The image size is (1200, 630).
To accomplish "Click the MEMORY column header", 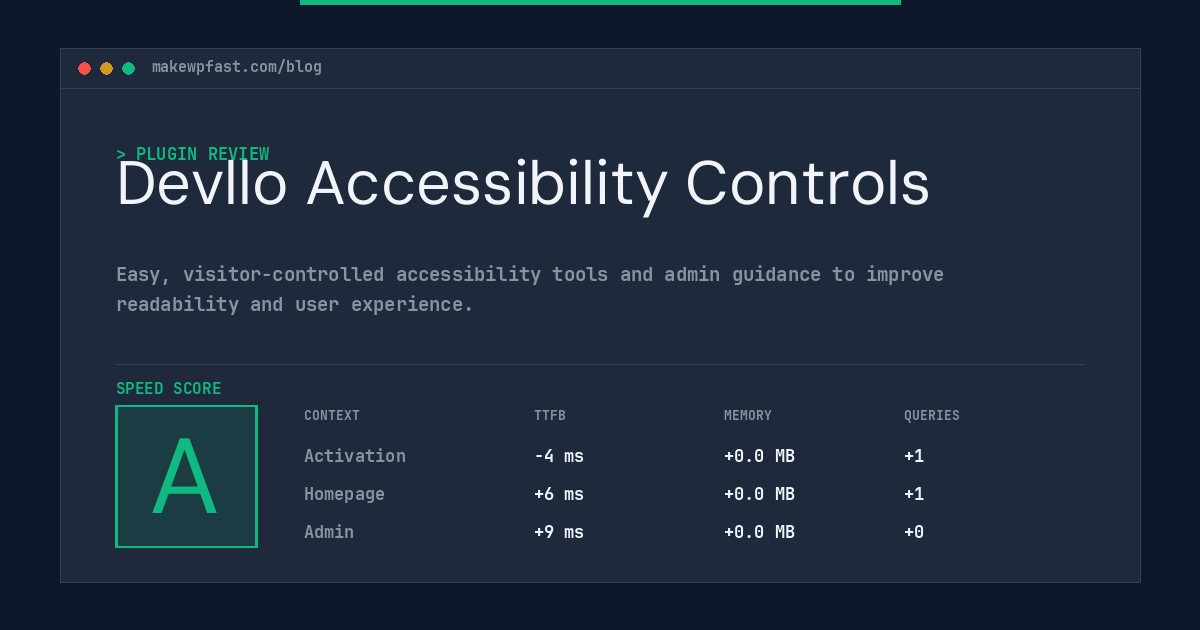I will coord(748,416).
